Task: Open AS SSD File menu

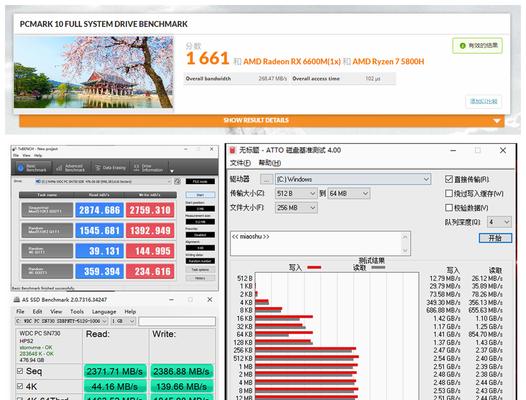Action: coord(20,311)
